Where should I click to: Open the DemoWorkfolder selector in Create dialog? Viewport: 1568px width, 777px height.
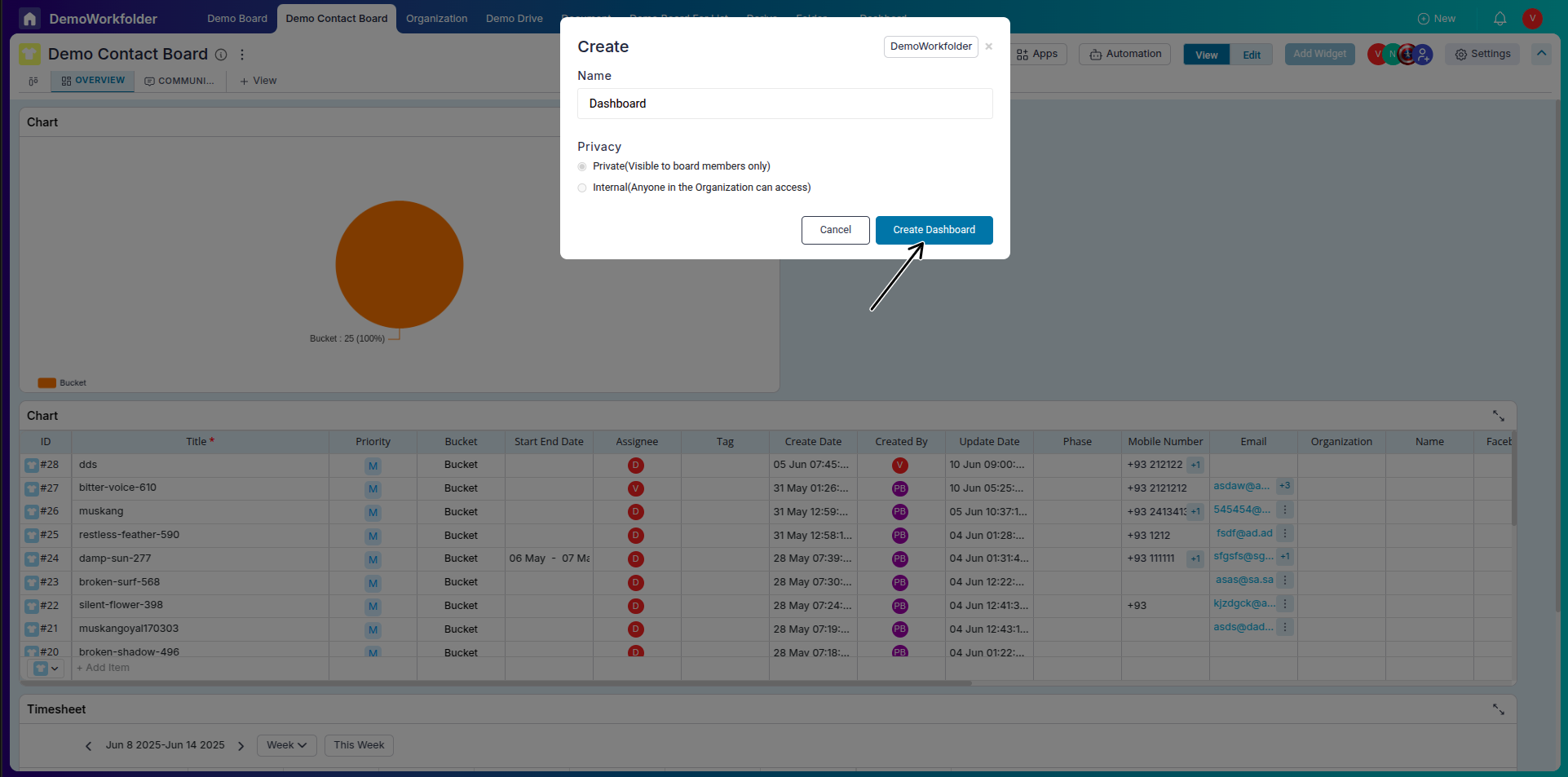tap(931, 46)
